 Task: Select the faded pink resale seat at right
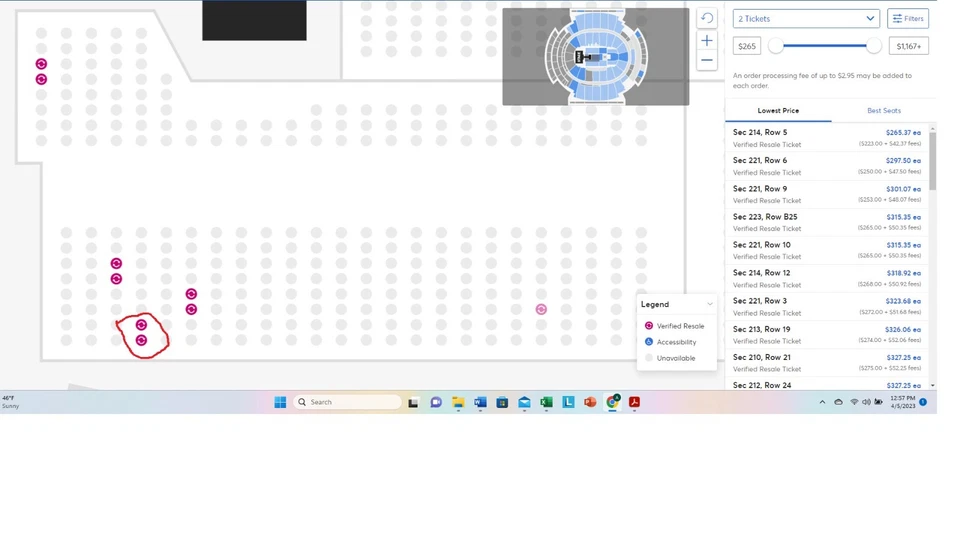coord(541,310)
